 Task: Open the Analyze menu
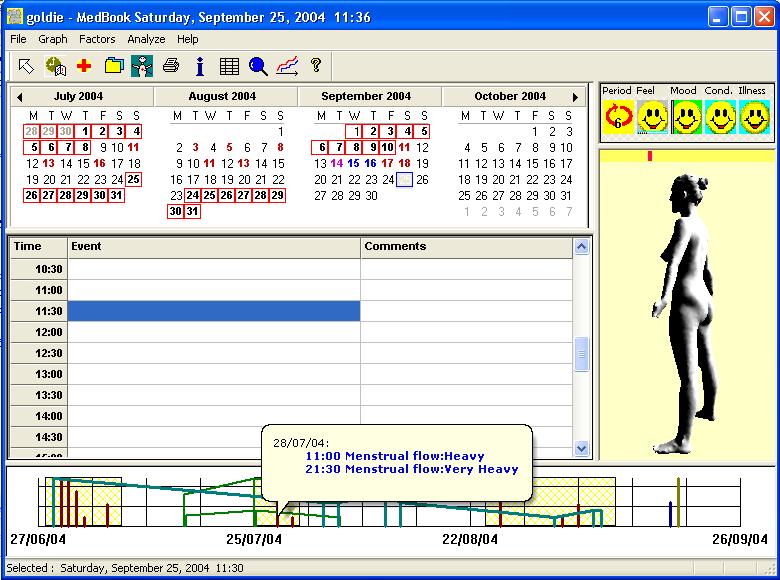pyautogui.click(x=146, y=39)
